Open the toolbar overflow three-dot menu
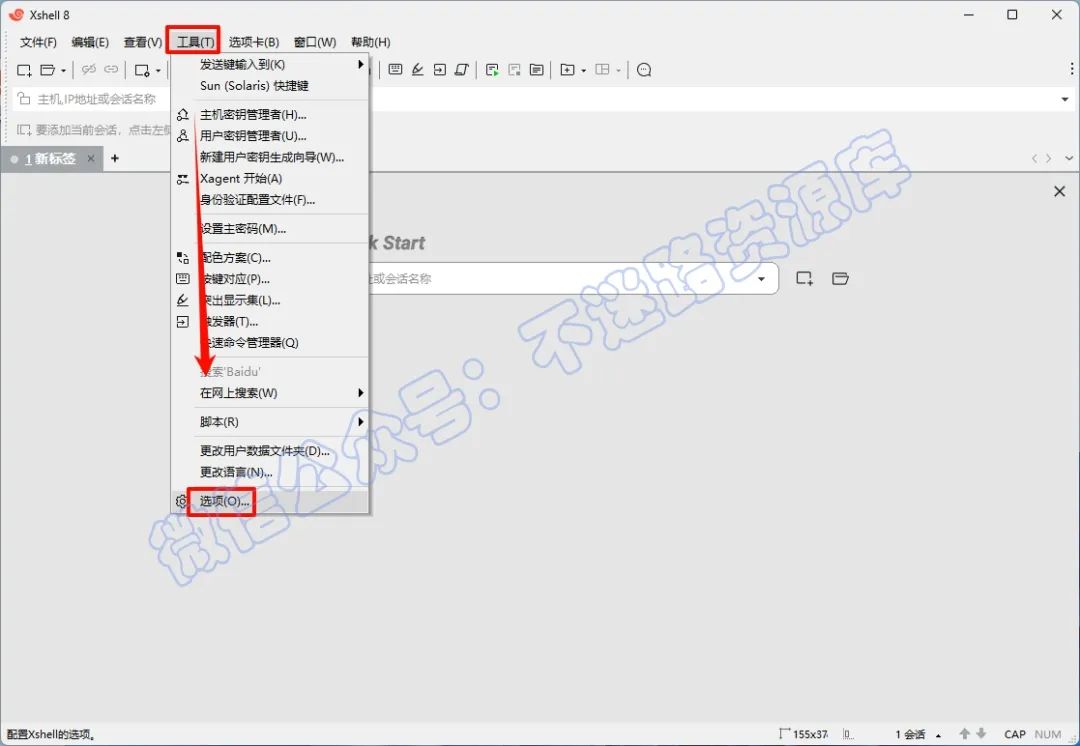This screenshot has height=746, width=1080. pos(1072,70)
